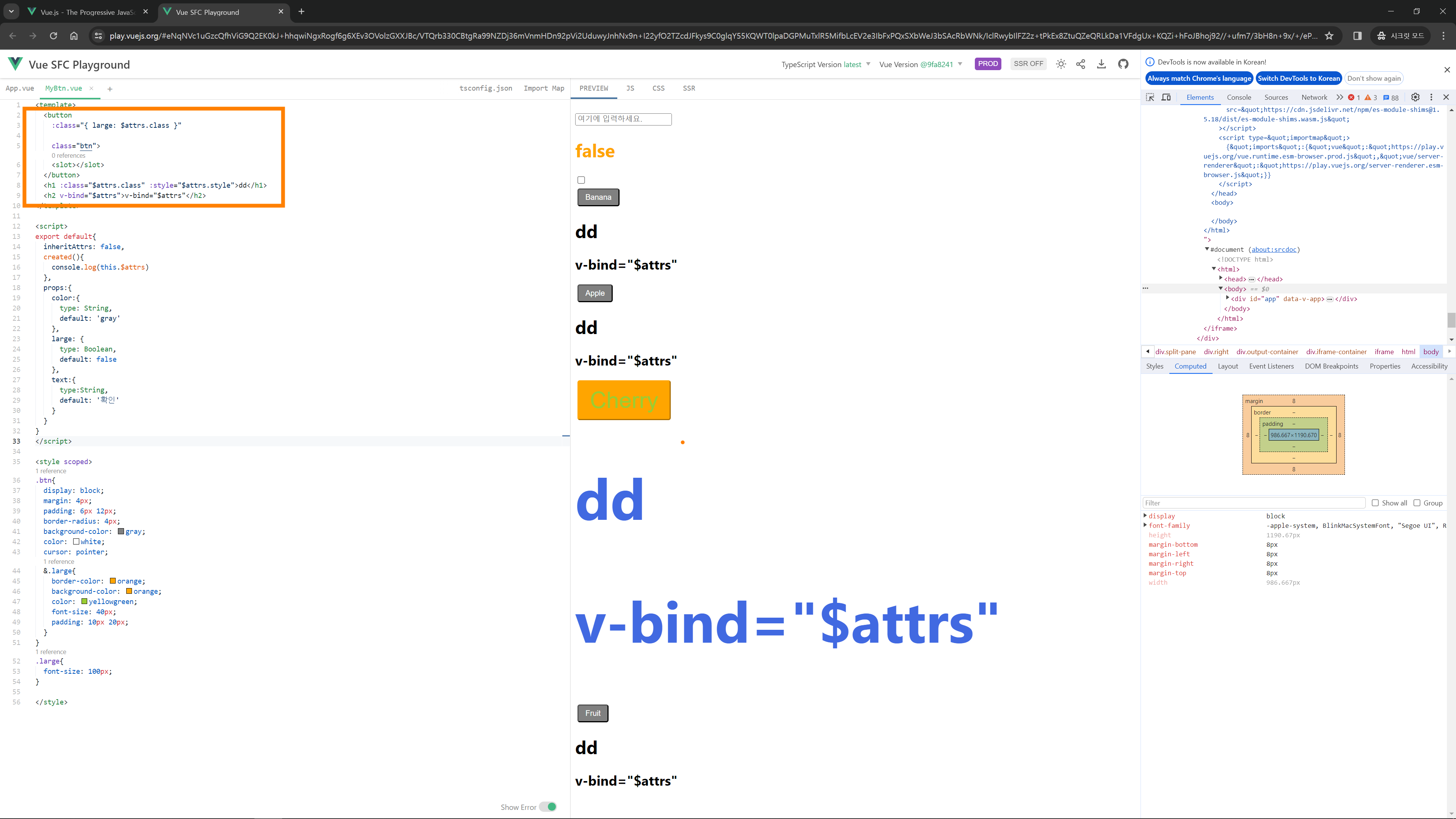
Task: Focus the Korean placeholder text input
Action: pos(623,119)
